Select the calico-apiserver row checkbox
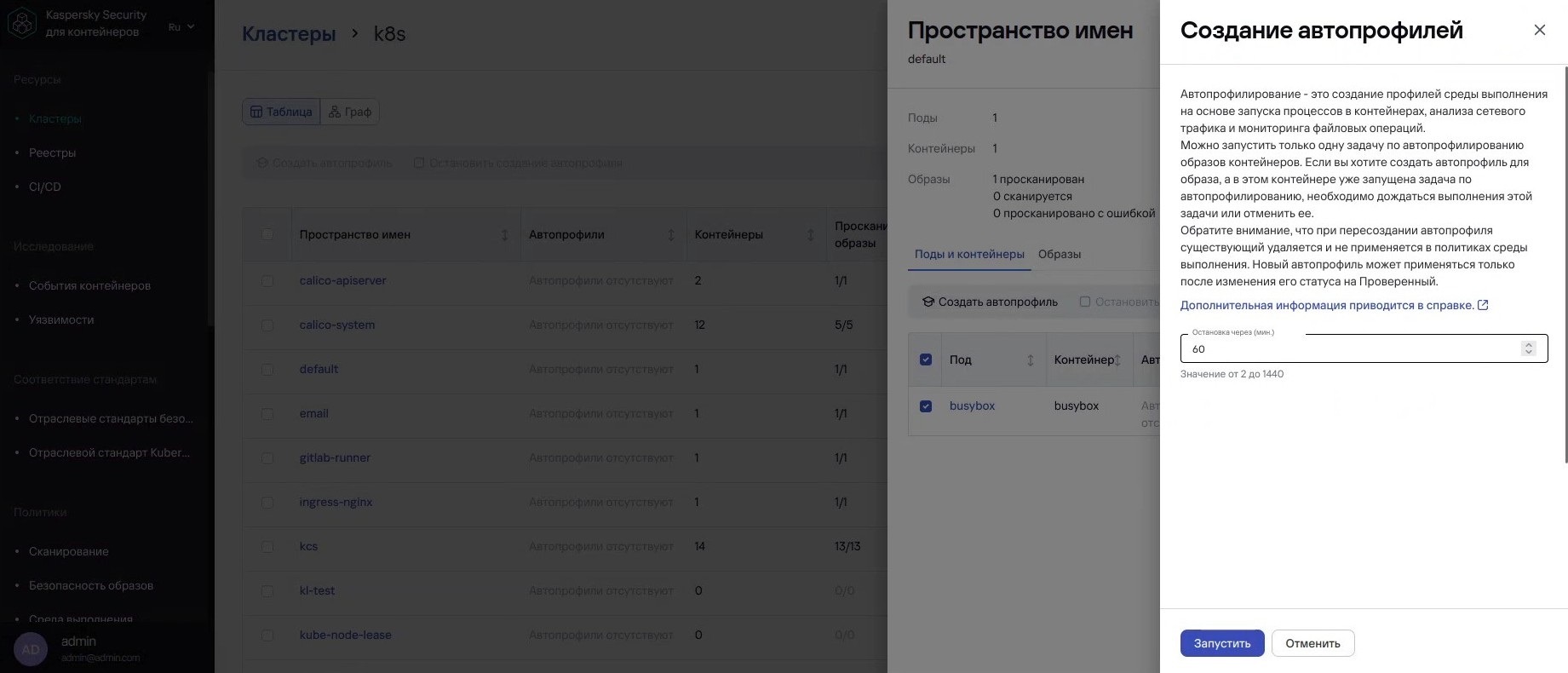 coord(267,280)
